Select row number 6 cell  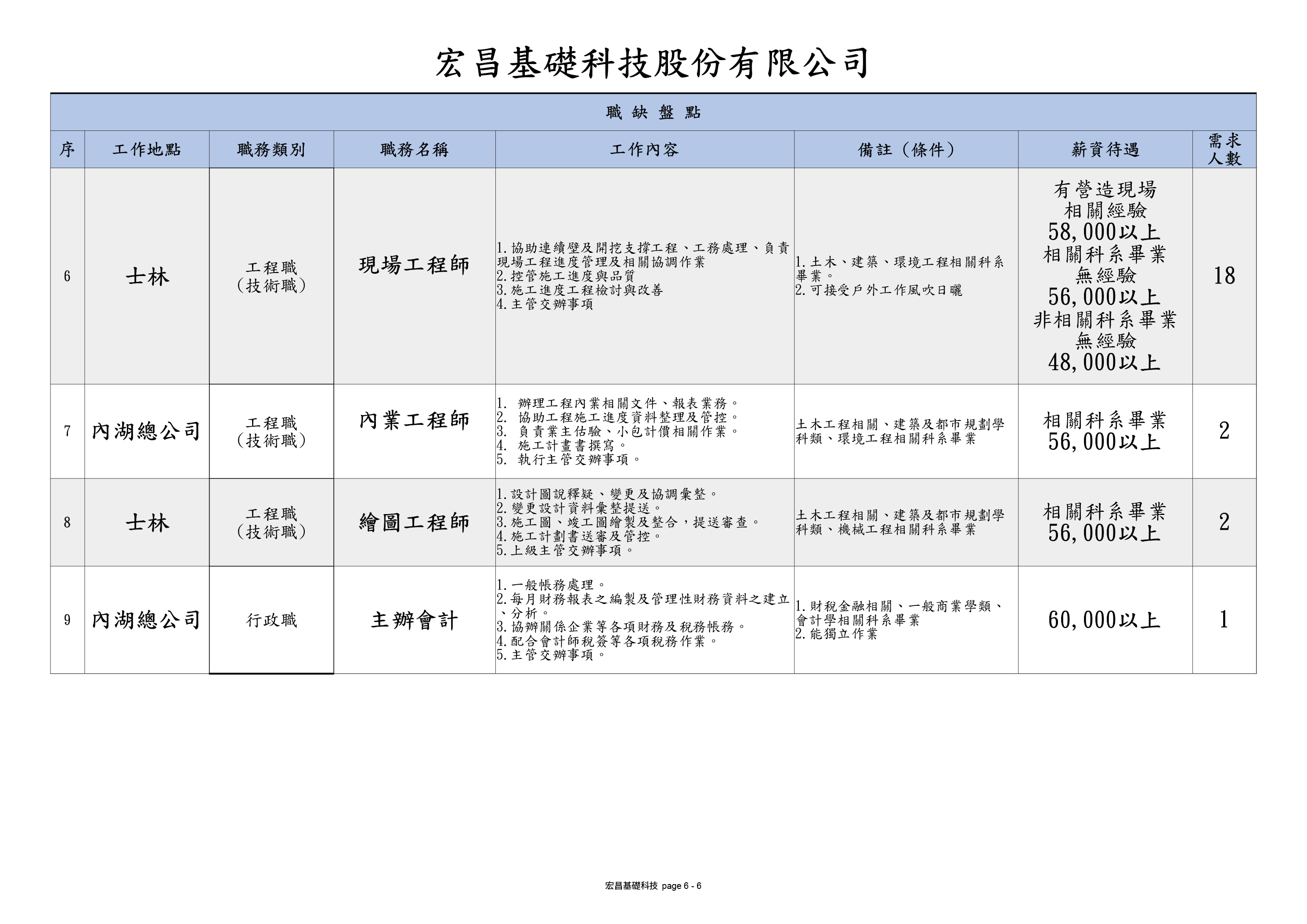point(67,277)
